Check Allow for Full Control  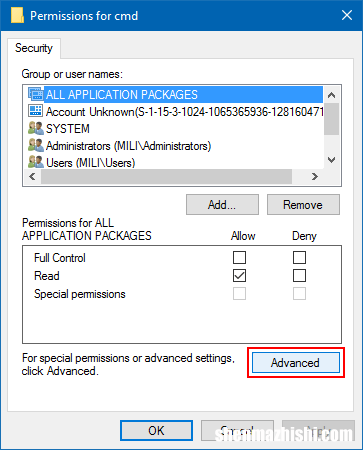pos(239,257)
